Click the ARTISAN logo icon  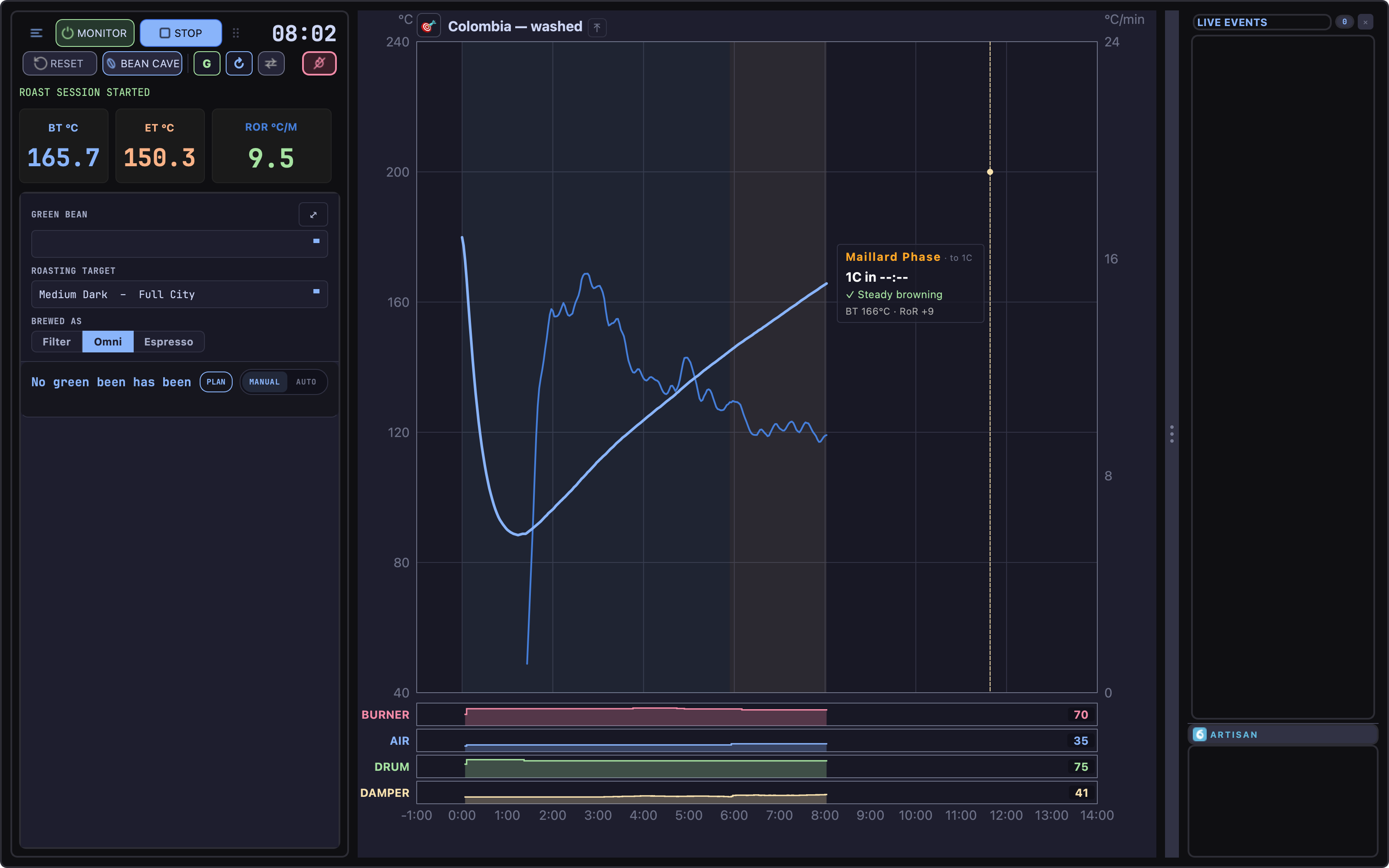[x=1200, y=734]
